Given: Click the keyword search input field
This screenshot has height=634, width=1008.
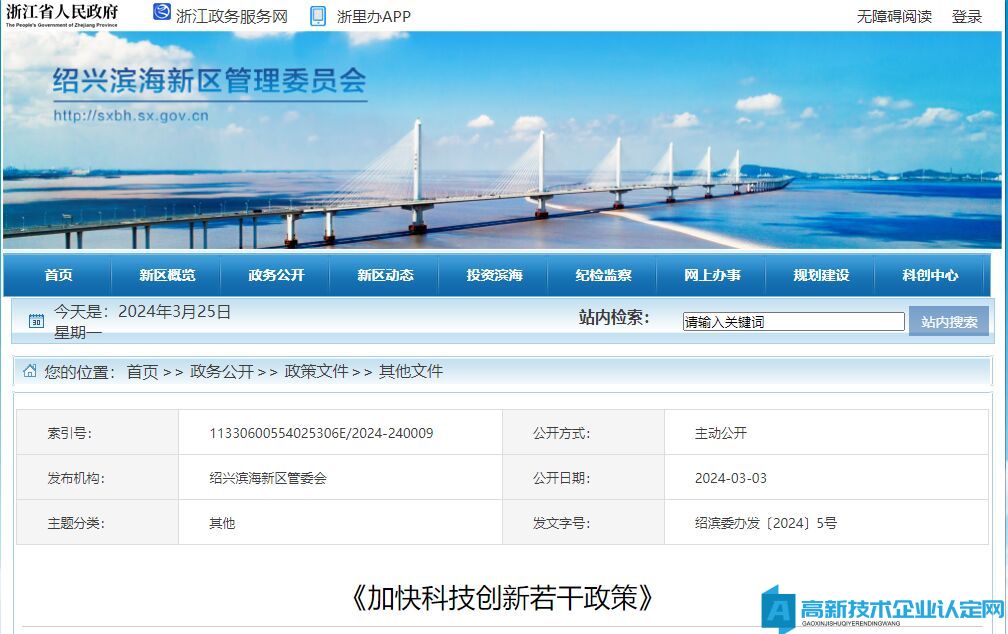Looking at the screenshot, I should coord(793,322).
